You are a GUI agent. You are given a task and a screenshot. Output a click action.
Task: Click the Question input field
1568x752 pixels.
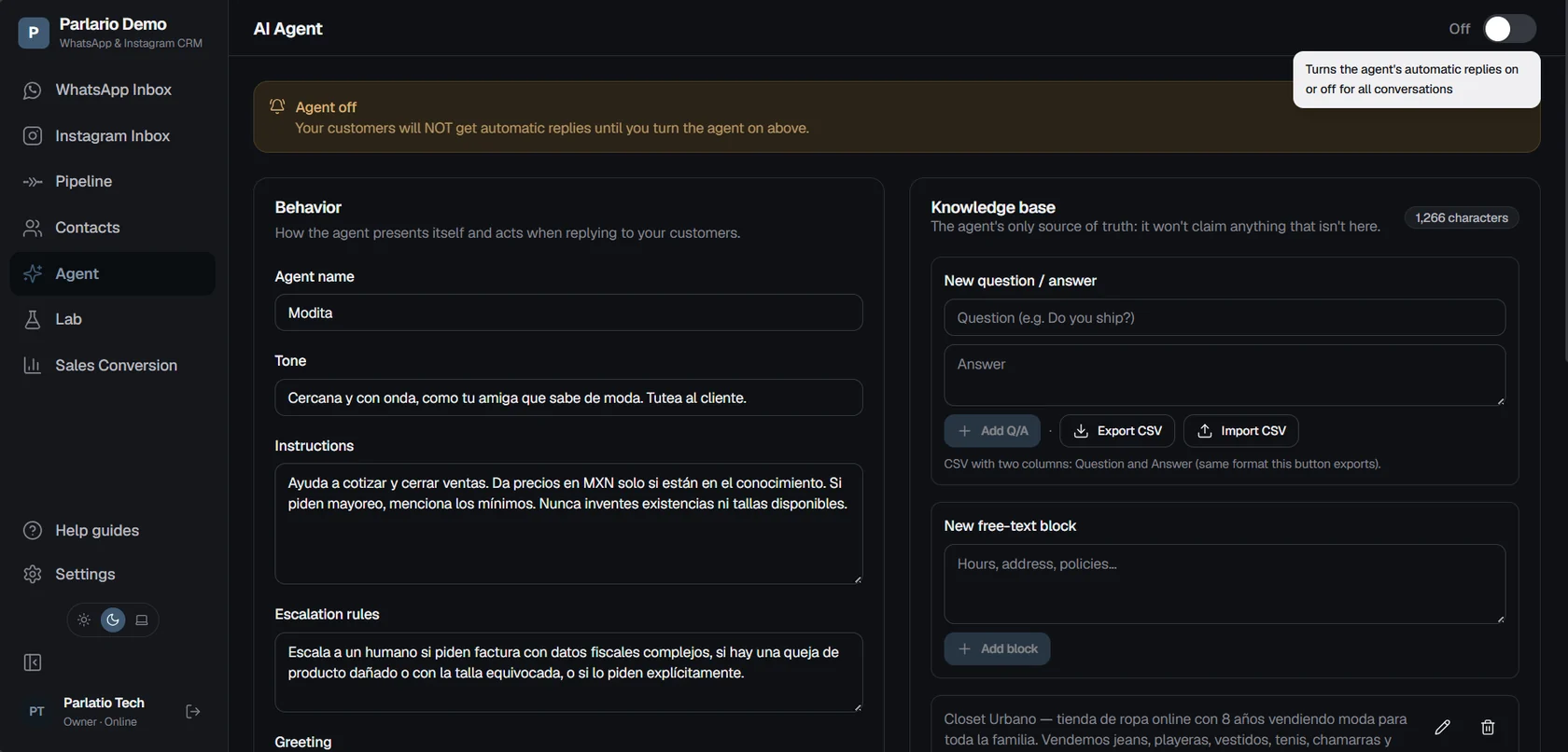[x=1225, y=317]
